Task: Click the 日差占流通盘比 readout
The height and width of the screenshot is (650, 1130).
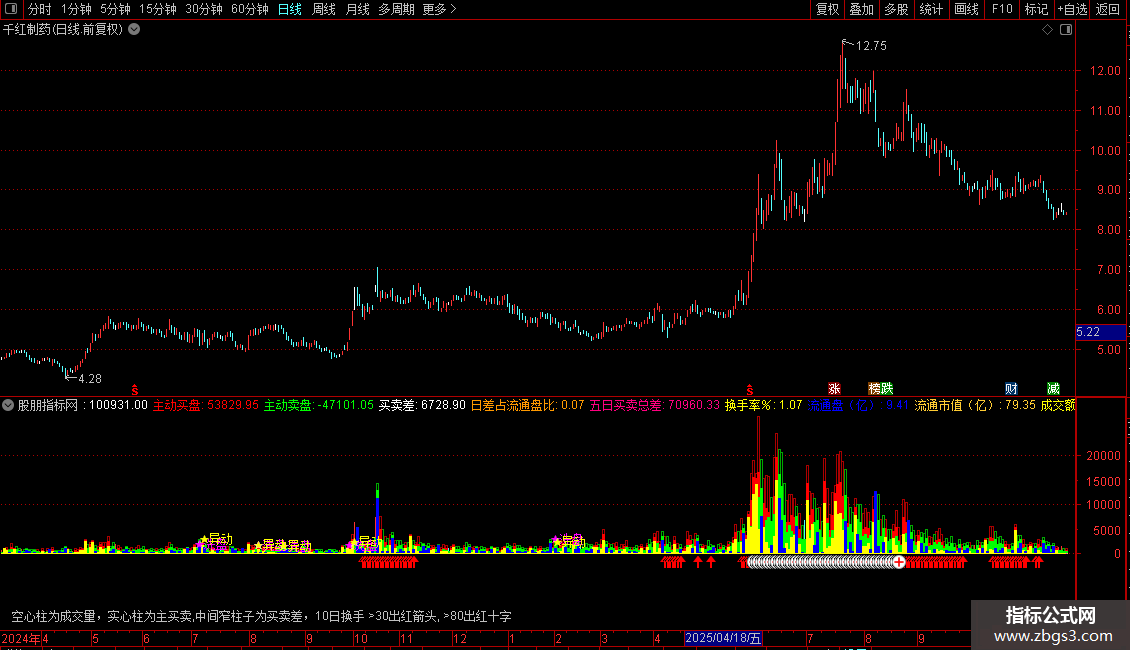Action: (528, 405)
